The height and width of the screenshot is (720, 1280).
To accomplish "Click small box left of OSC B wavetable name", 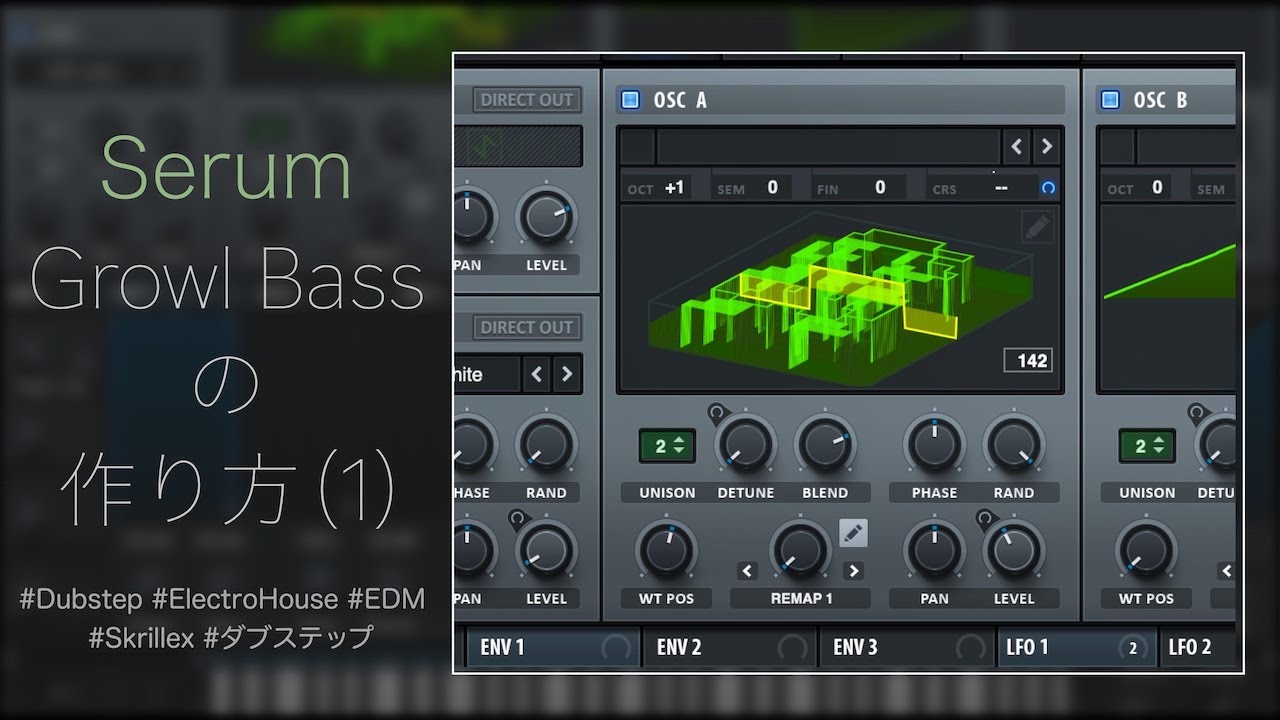I will tap(1117, 147).
